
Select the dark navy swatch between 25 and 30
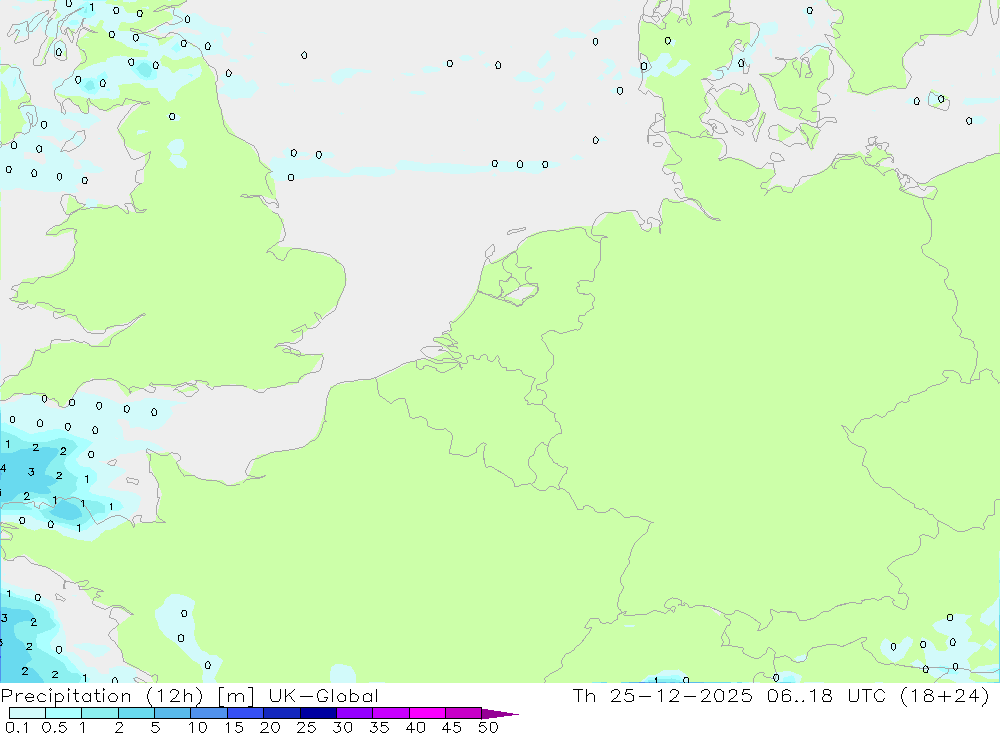pyautogui.click(x=318, y=713)
